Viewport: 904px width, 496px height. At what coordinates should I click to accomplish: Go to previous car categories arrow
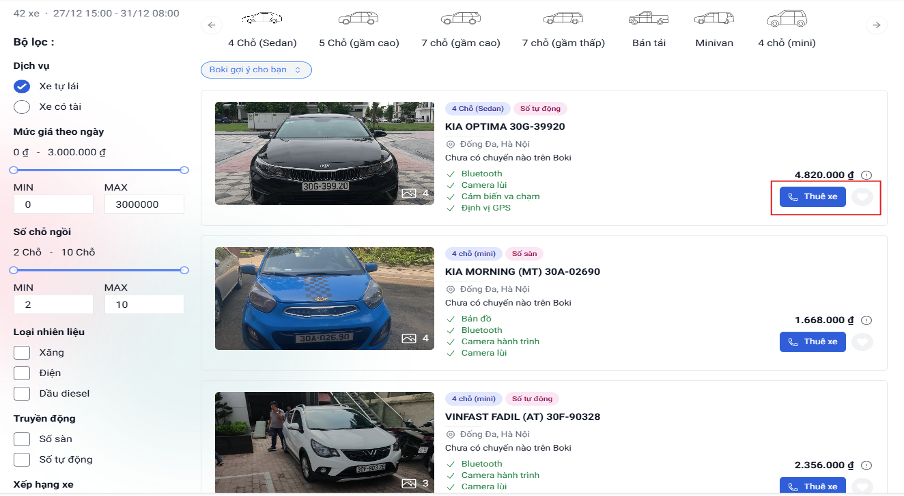pos(212,25)
